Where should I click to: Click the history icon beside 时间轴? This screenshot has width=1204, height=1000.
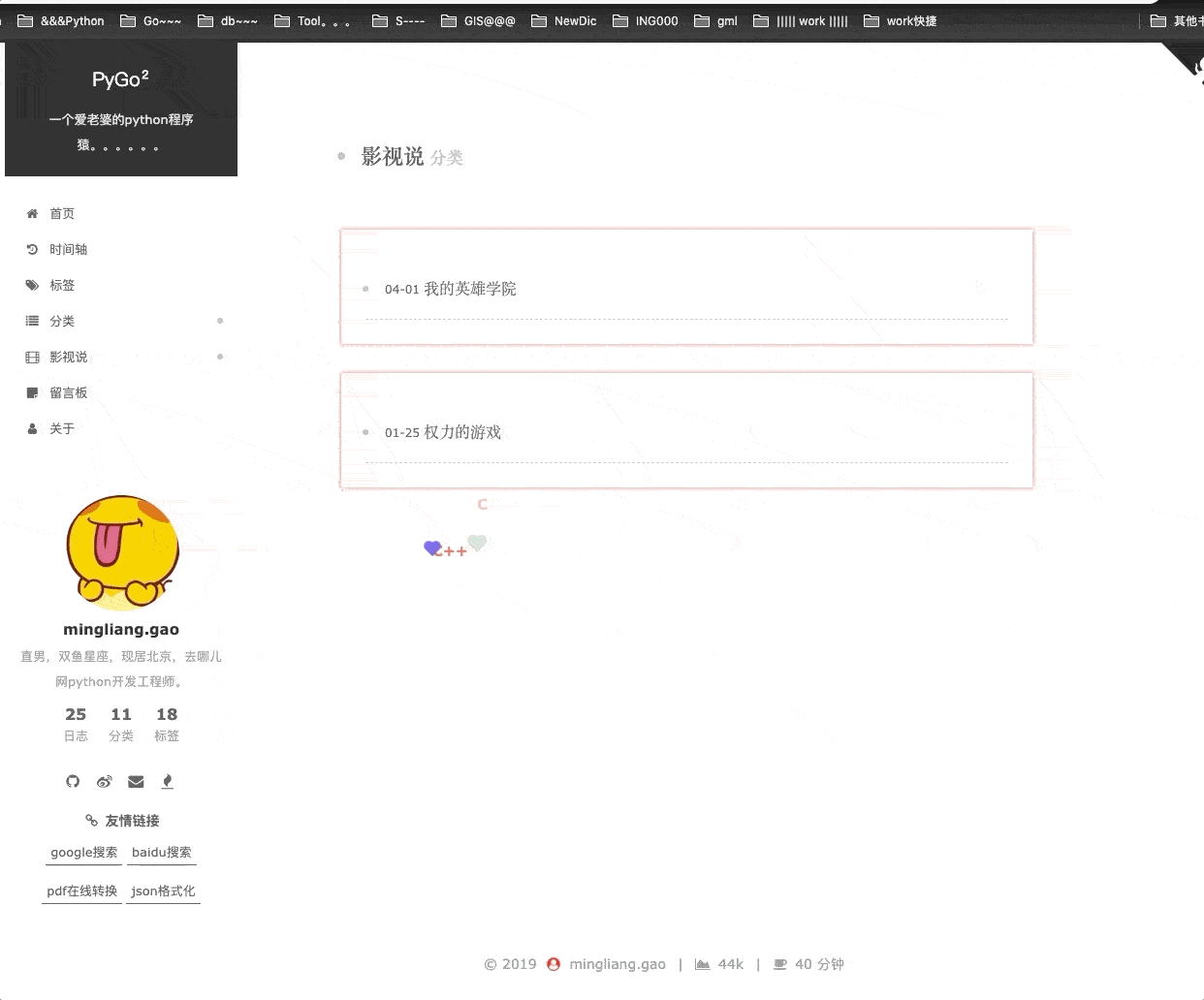[32, 249]
